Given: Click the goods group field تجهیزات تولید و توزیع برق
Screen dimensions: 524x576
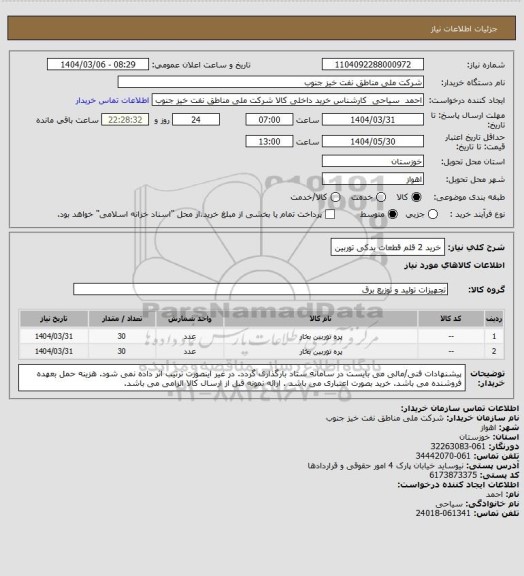Looking at the screenshot, I should [260, 289].
